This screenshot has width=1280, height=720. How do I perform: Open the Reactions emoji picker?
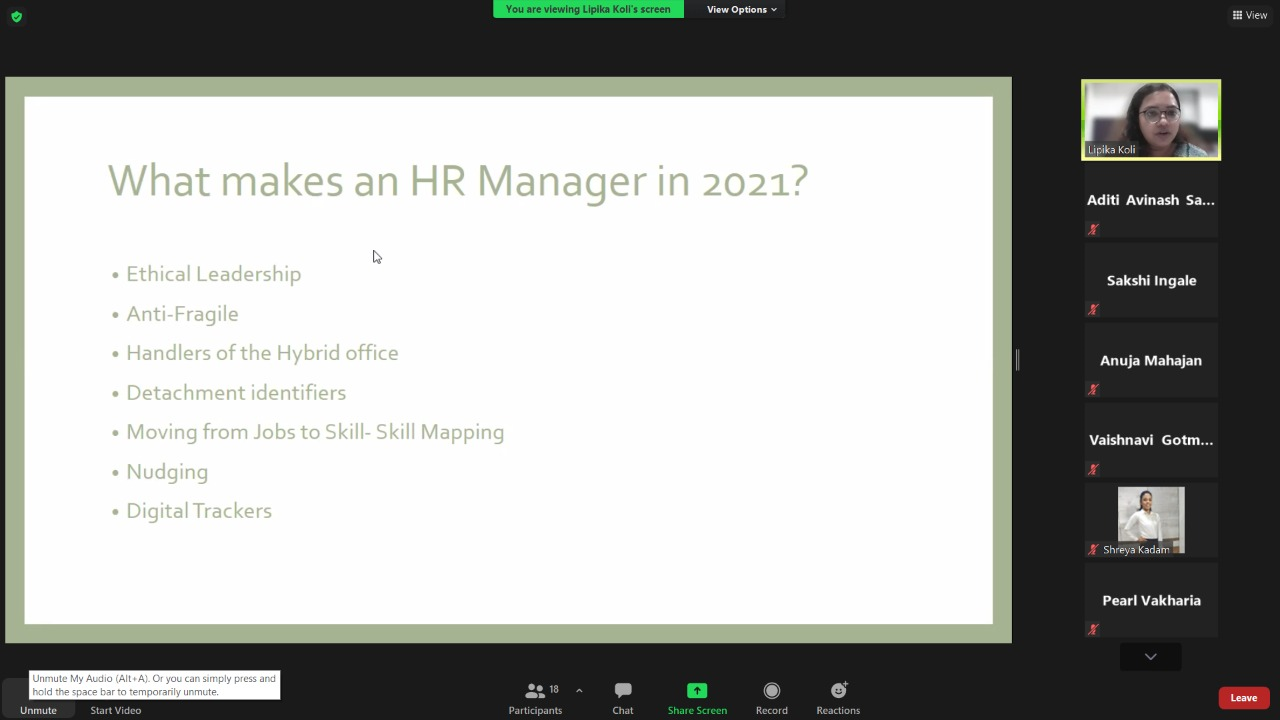tap(838, 691)
